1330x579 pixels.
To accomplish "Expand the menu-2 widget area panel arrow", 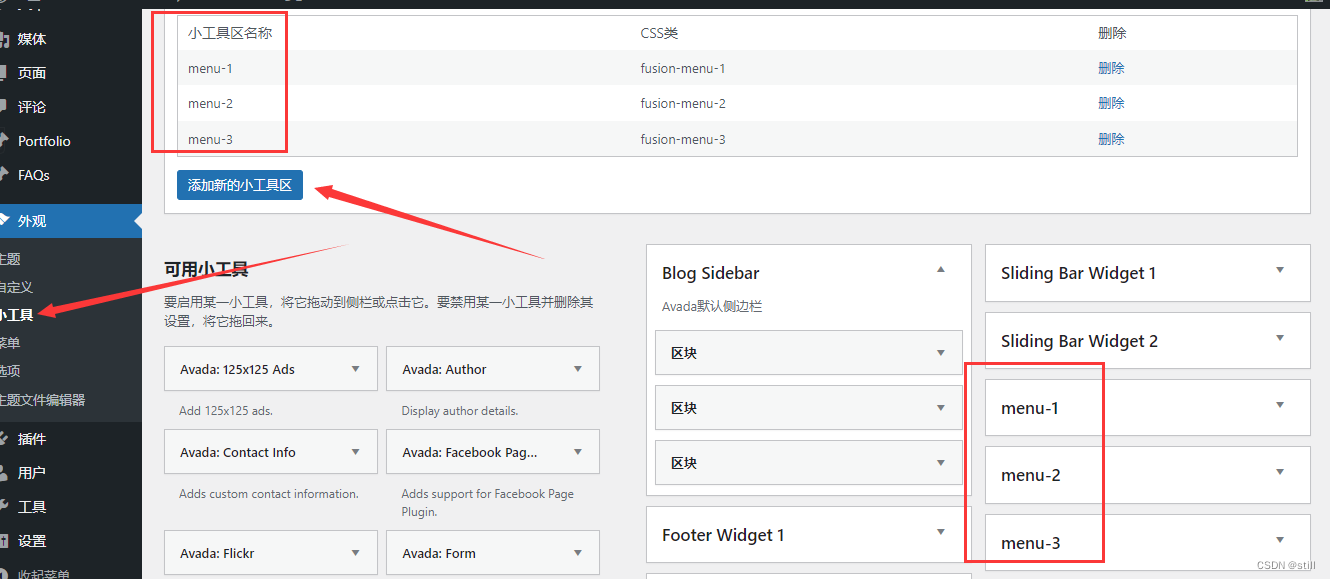I will click(x=1280, y=472).
